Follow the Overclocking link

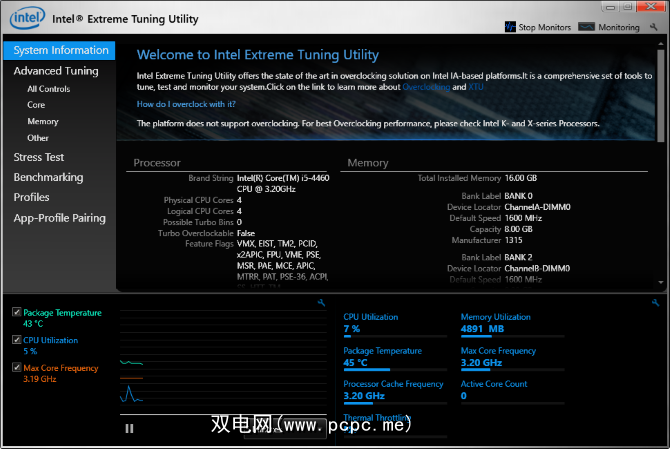[426, 87]
